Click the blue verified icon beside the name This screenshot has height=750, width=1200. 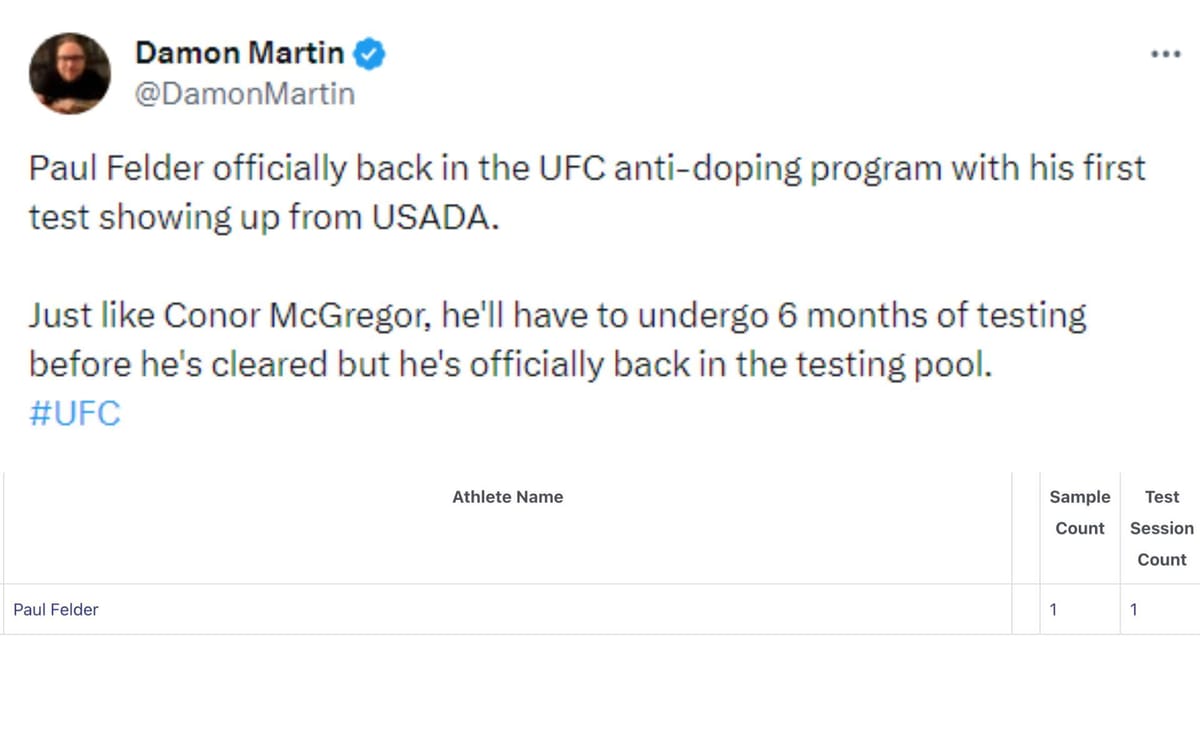coord(368,54)
